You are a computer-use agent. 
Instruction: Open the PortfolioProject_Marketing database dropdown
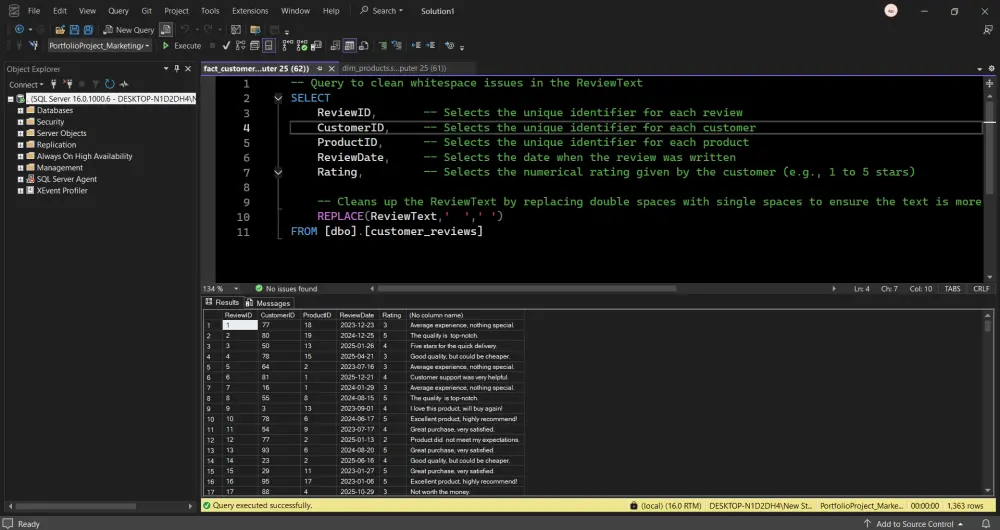(x=147, y=46)
